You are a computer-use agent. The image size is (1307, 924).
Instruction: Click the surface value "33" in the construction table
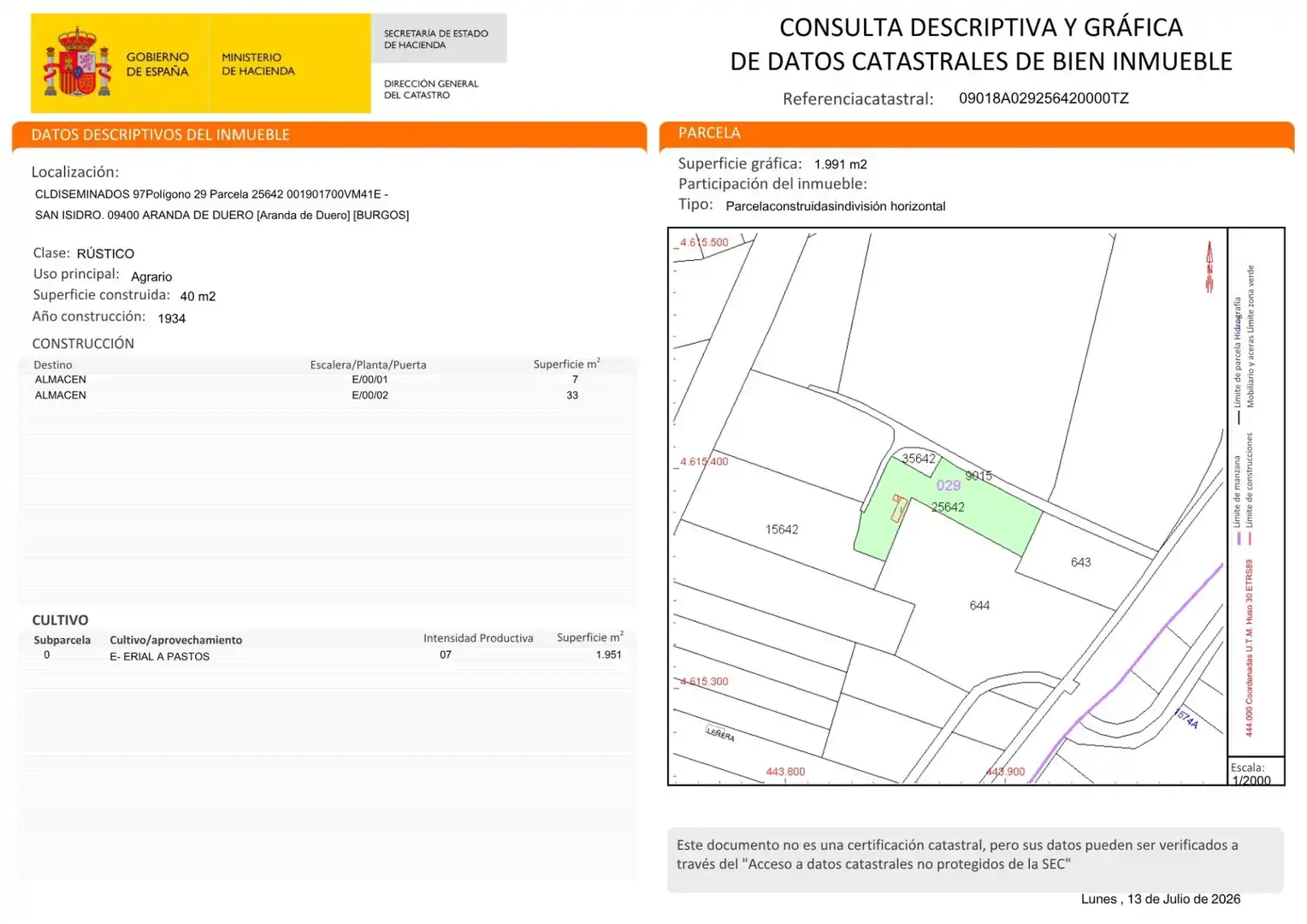(x=572, y=395)
